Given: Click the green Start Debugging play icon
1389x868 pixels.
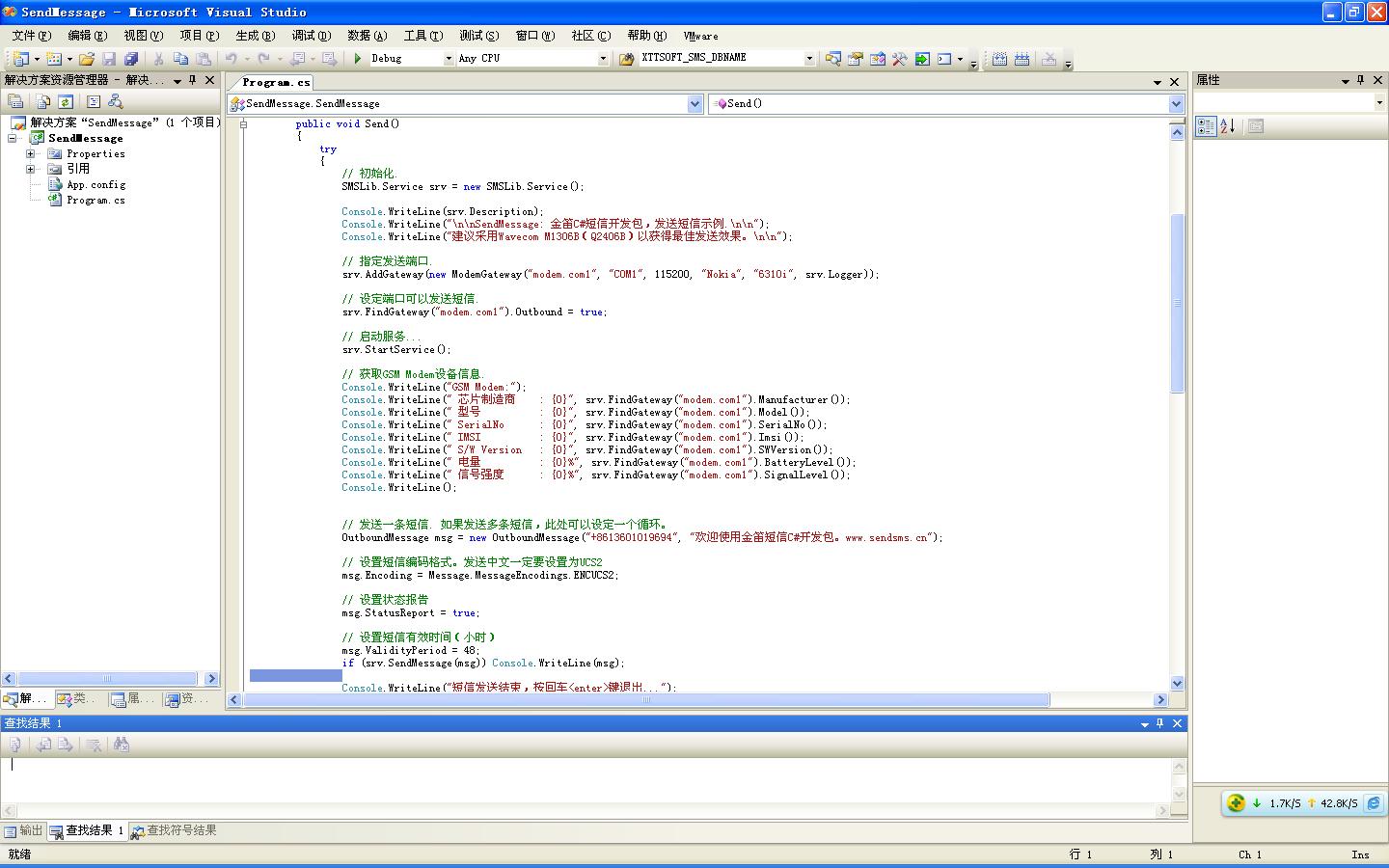Looking at the screenshot, I should pyautogui.click(x=358, y=59).
